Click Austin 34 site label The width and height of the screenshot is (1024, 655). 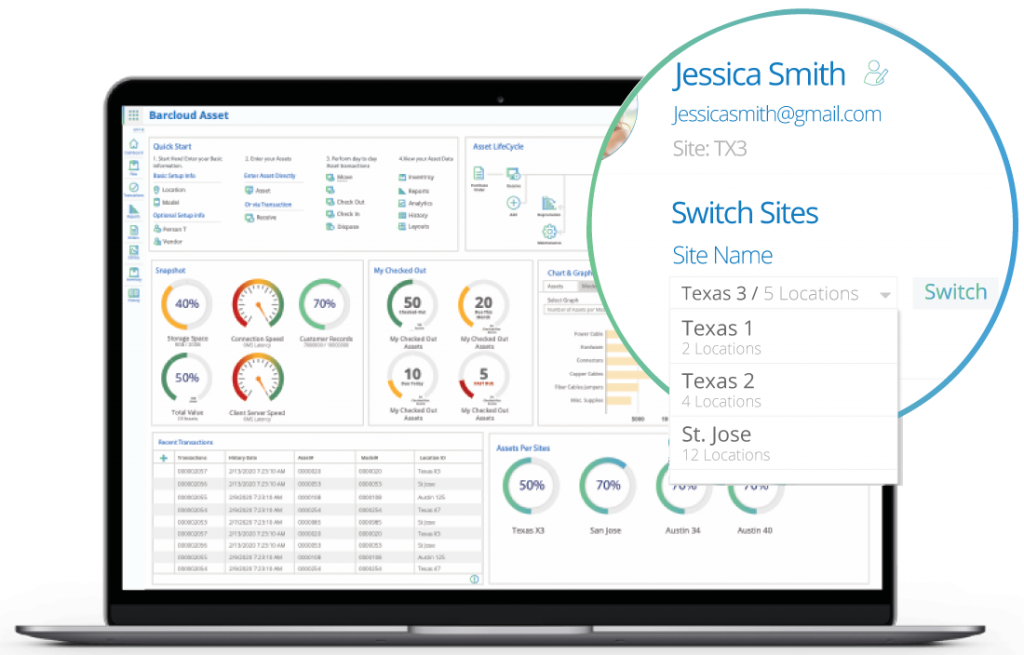(683, 531)
